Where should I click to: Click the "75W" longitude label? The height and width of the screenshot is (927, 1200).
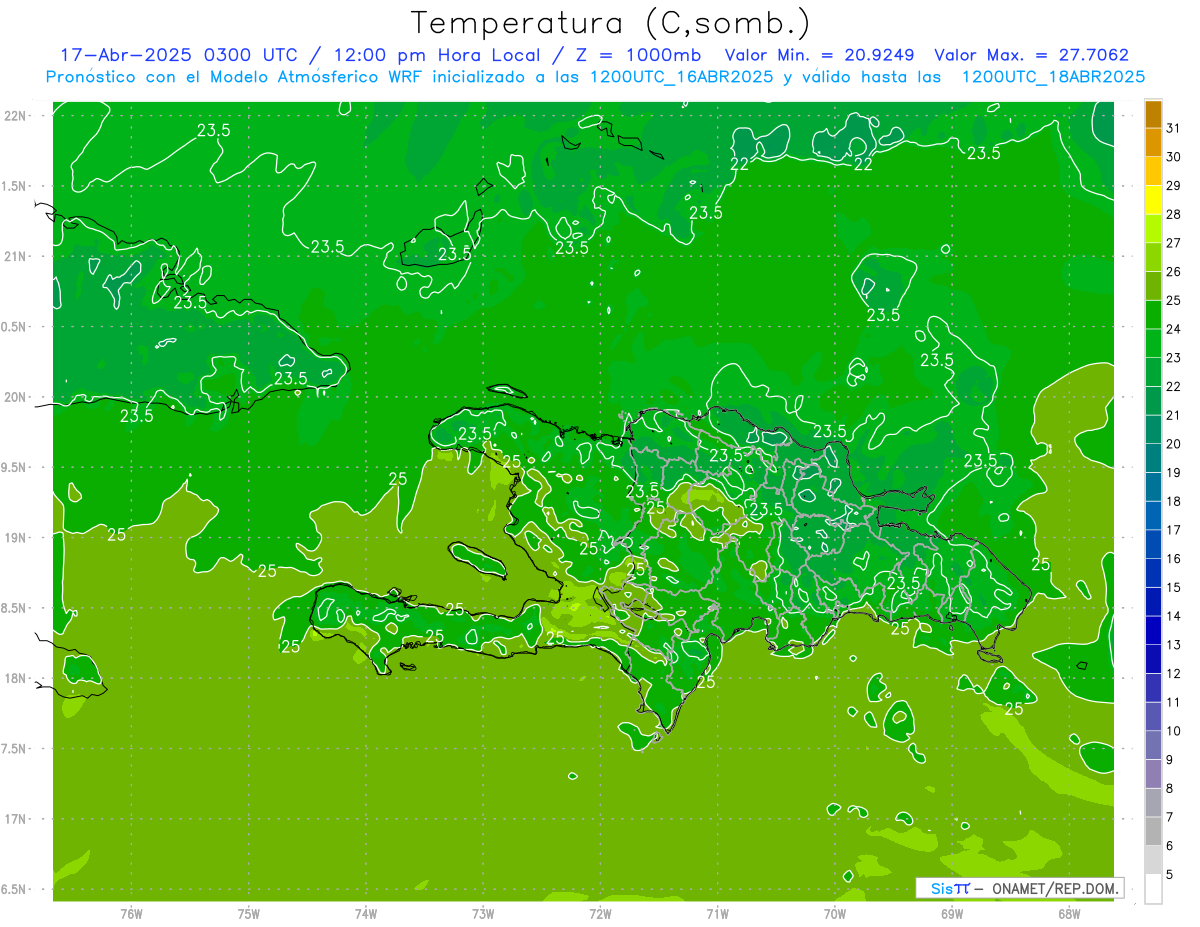(x=249, y=913)
